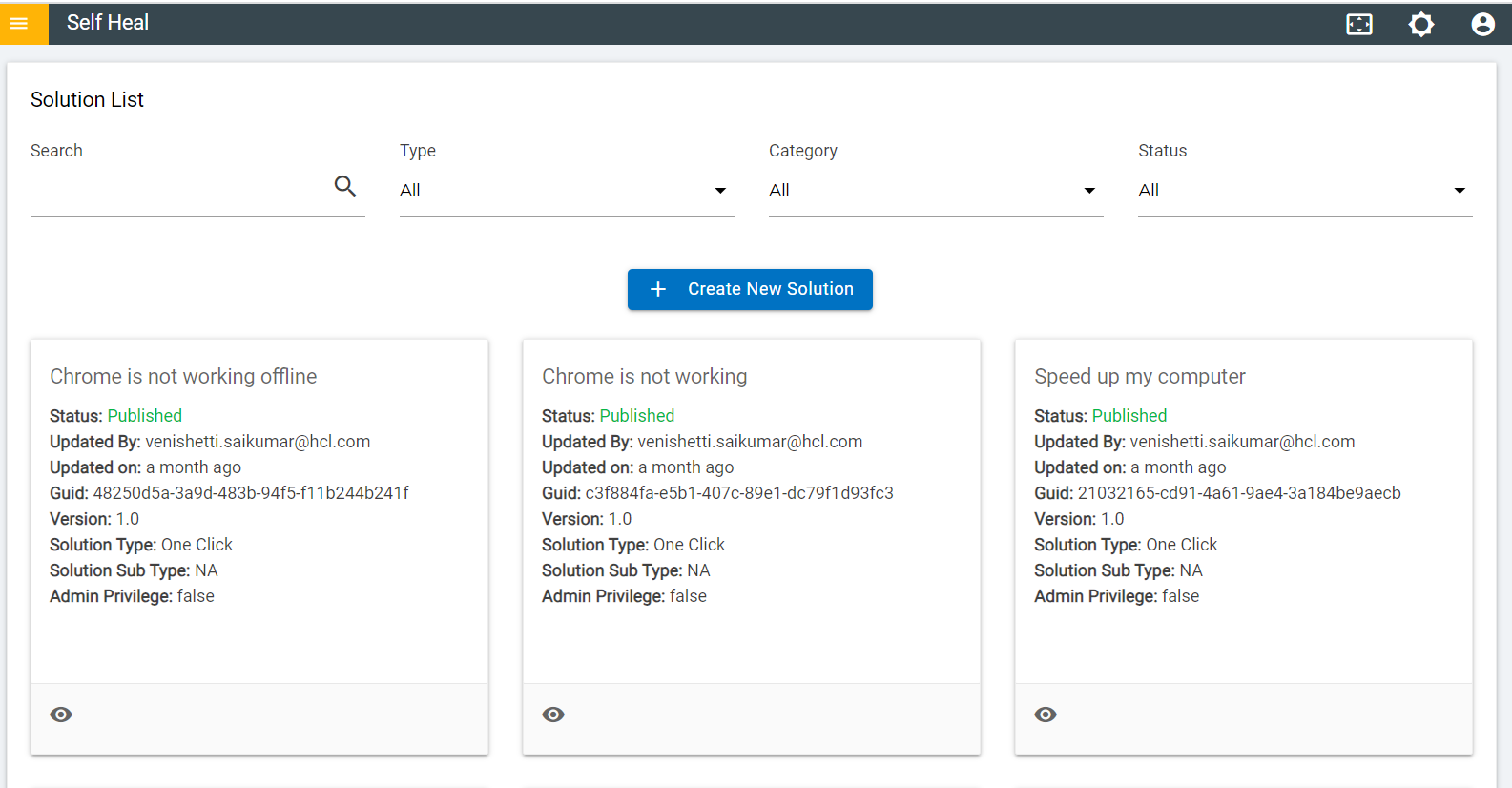Click the search magnifier icon

[x=345, y=186]
